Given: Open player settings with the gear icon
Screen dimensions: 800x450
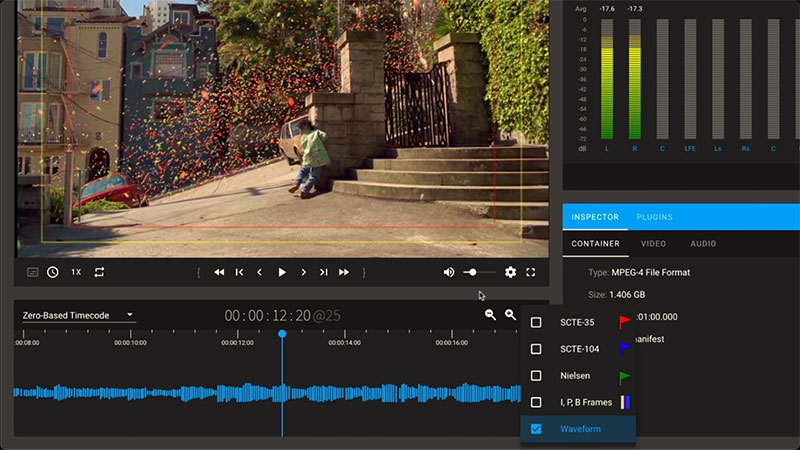Looking at the screenshot, I should point(511,272).
